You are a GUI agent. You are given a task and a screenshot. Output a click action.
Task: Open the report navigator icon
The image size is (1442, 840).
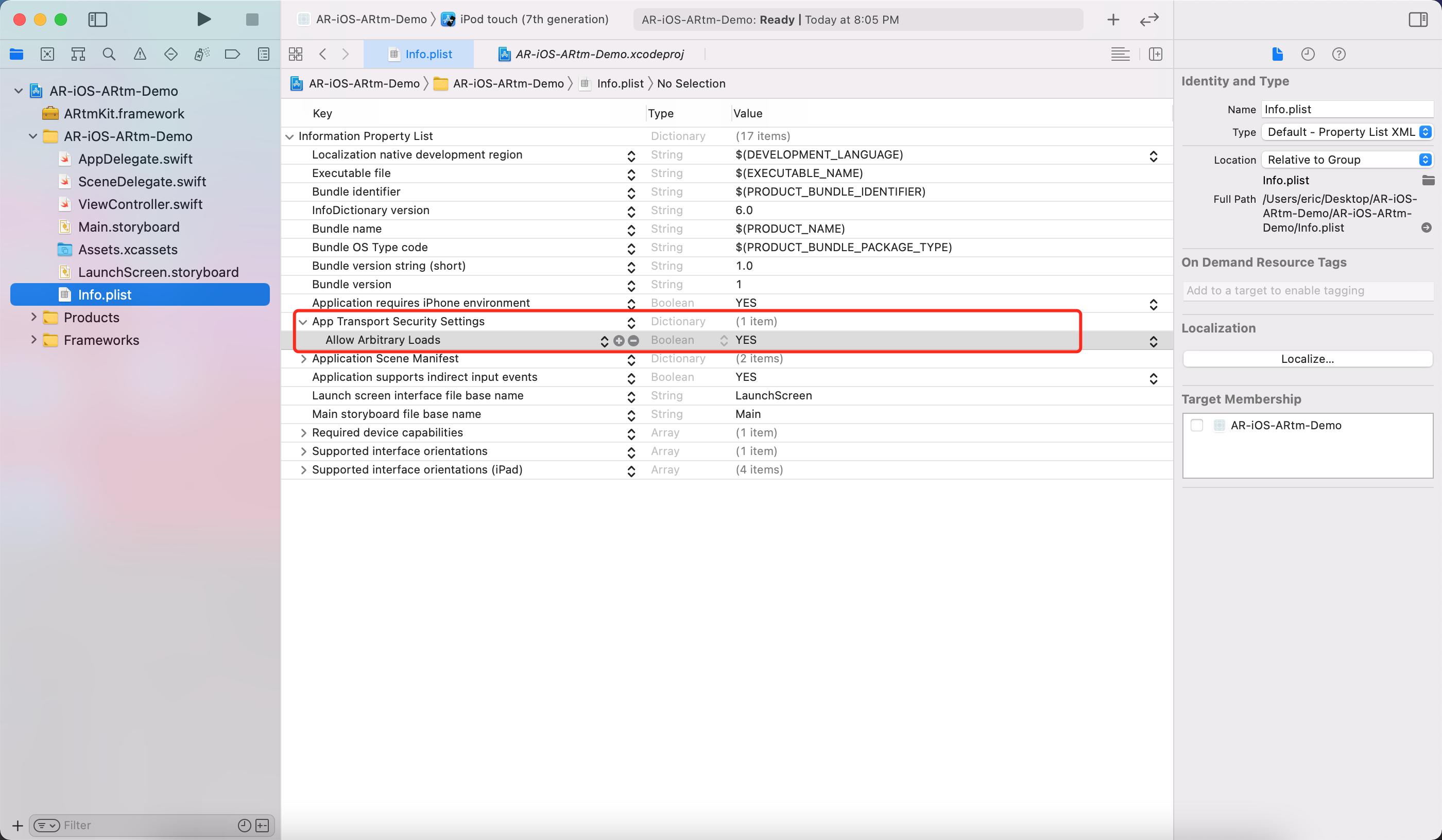[x=263, y=55]
